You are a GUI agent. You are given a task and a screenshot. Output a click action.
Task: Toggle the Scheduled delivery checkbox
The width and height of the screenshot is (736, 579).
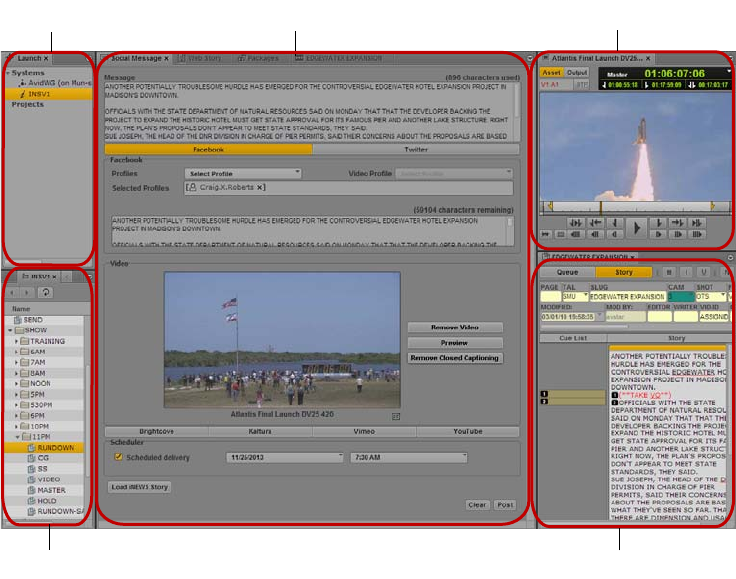click(119, 457)
